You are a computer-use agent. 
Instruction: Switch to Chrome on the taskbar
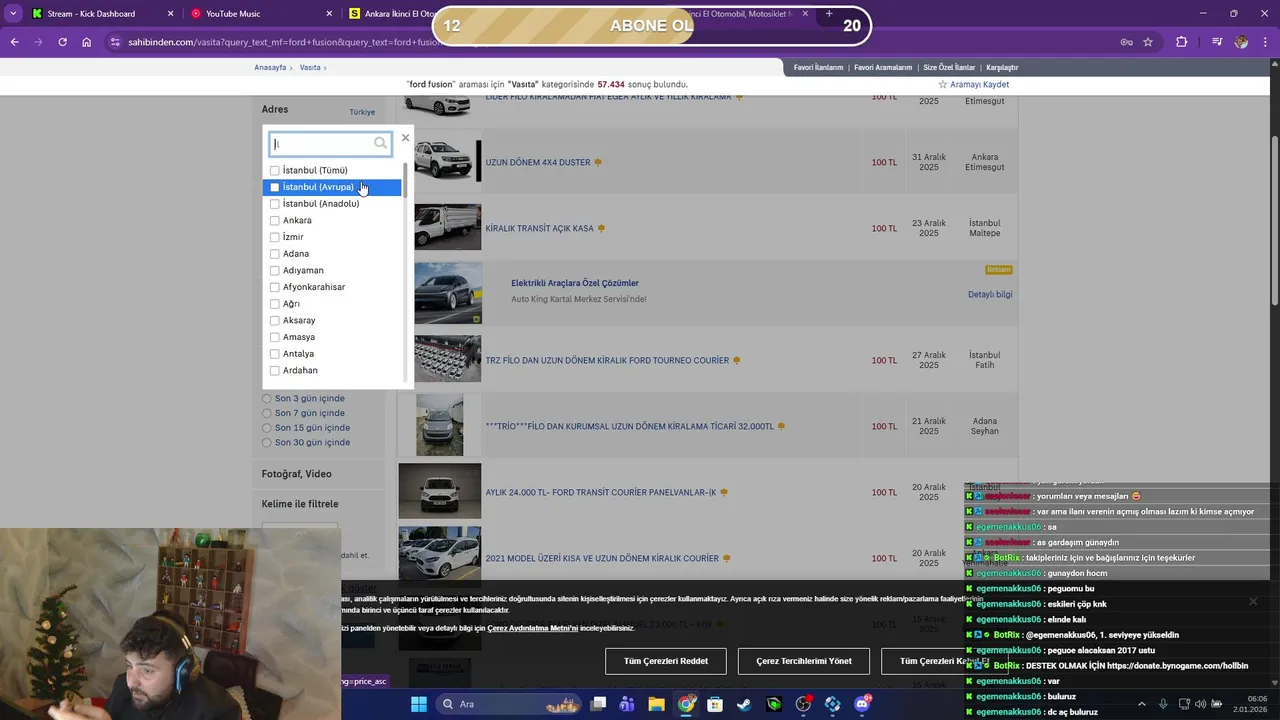pyautogui.click(x=686, y=704)
